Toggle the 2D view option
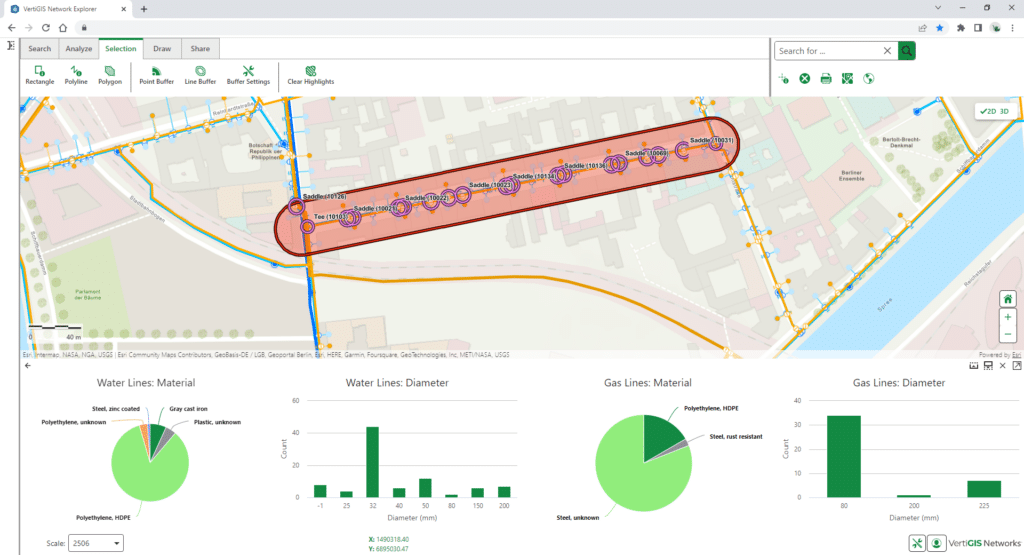1024x555 pixels. [987, 111]
